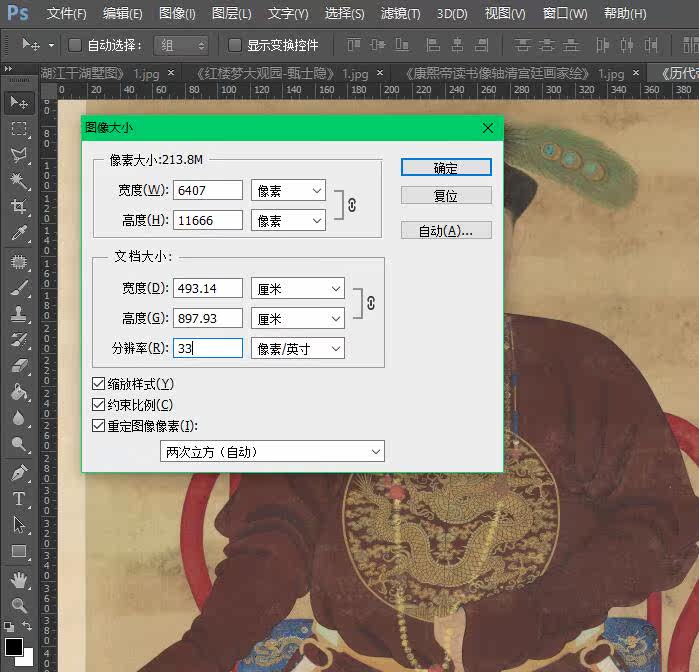Select the Healing Brush tool
Image resolution: width=699 pixels, height=672 pixels.
click(19, 262)
